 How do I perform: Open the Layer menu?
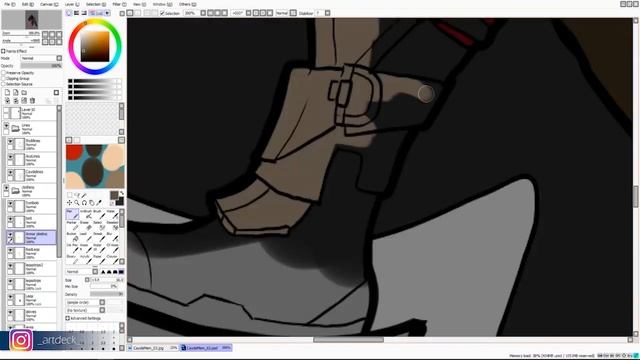coord(72,4)
